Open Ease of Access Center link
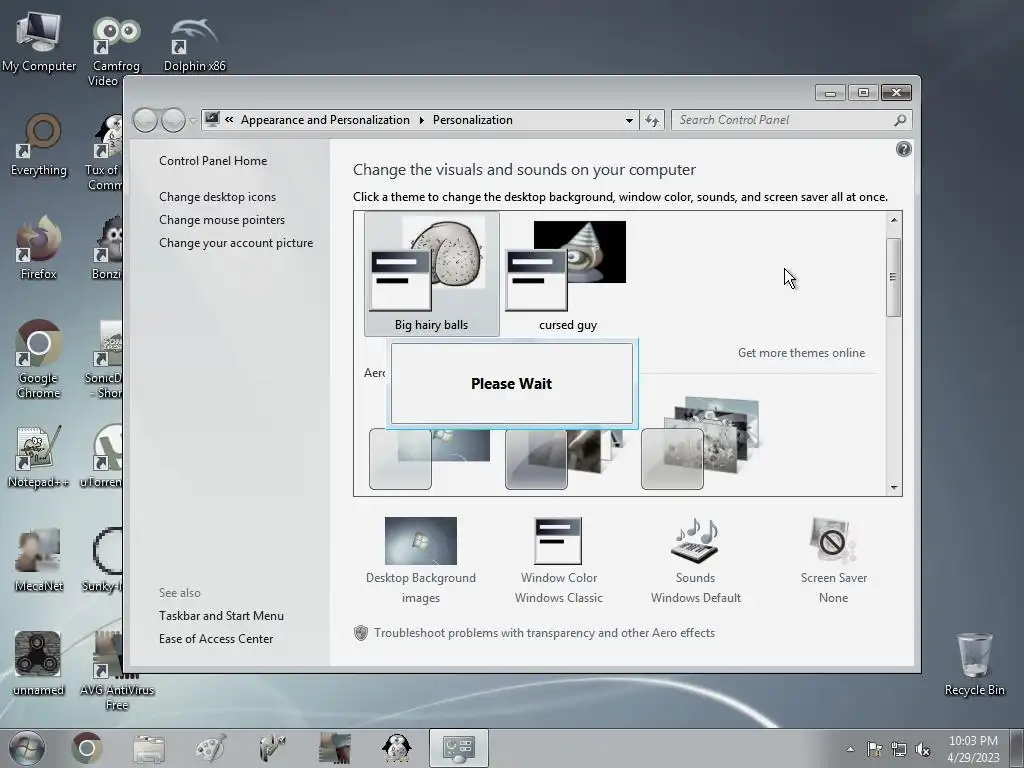The height and width of the screenshot is (768, 1024). tap(216, 638)
